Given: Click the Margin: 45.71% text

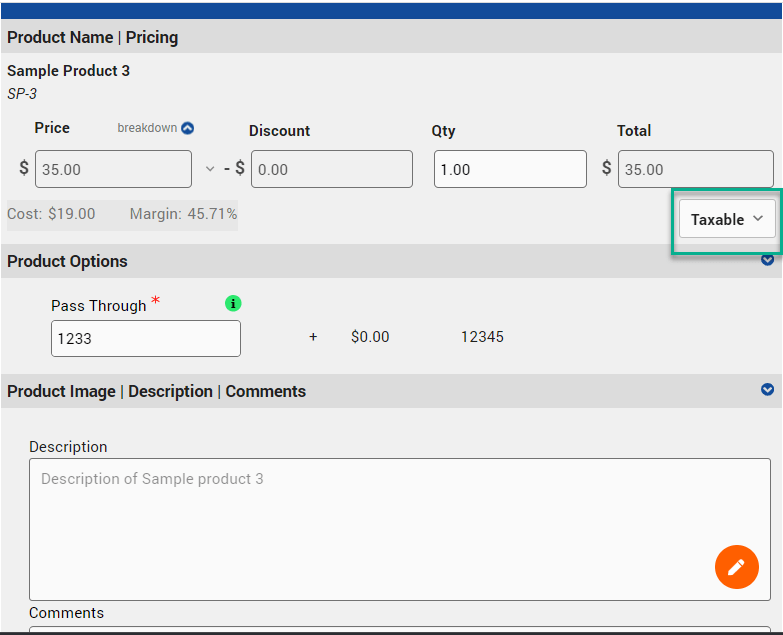Looking at the screenshot, I should tap(183, 214).
